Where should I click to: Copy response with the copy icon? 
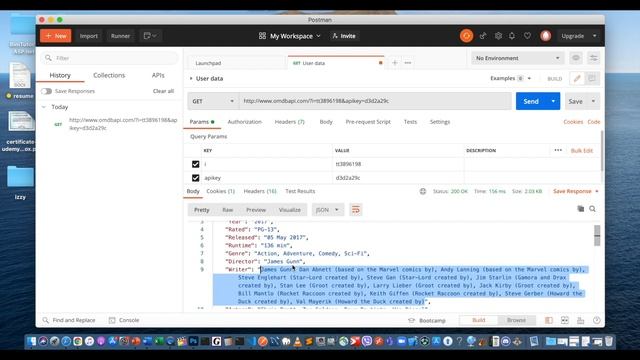[x=580, y=209]
